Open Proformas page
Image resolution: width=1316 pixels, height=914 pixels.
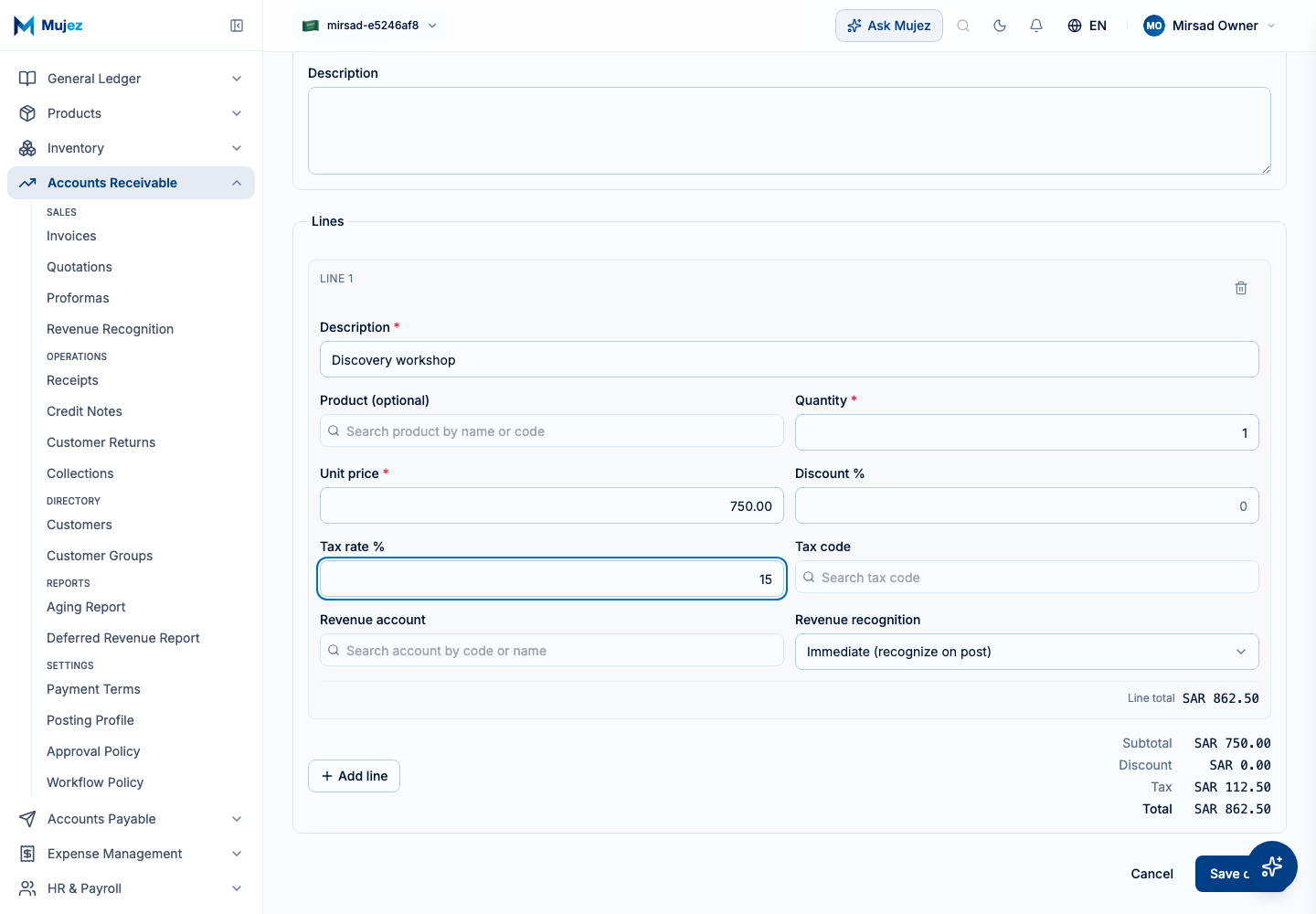78,298
